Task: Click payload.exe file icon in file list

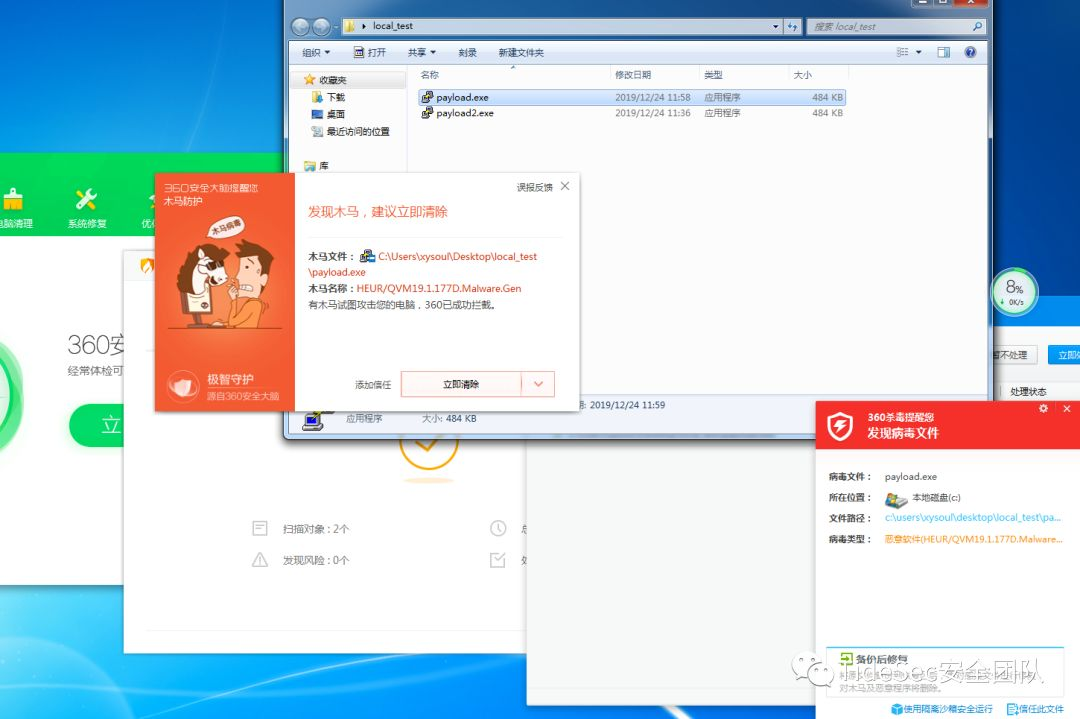Action: tap(427, 97)
